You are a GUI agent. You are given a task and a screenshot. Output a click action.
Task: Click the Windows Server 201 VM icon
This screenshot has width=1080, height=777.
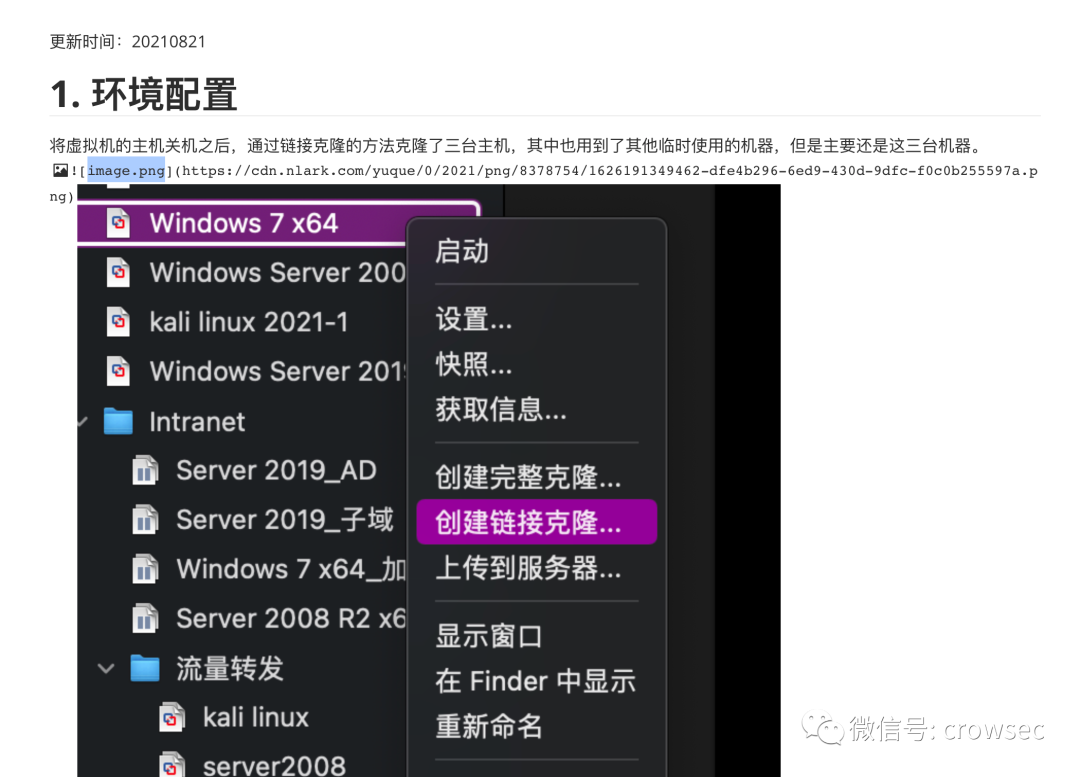tap(118, 371)
